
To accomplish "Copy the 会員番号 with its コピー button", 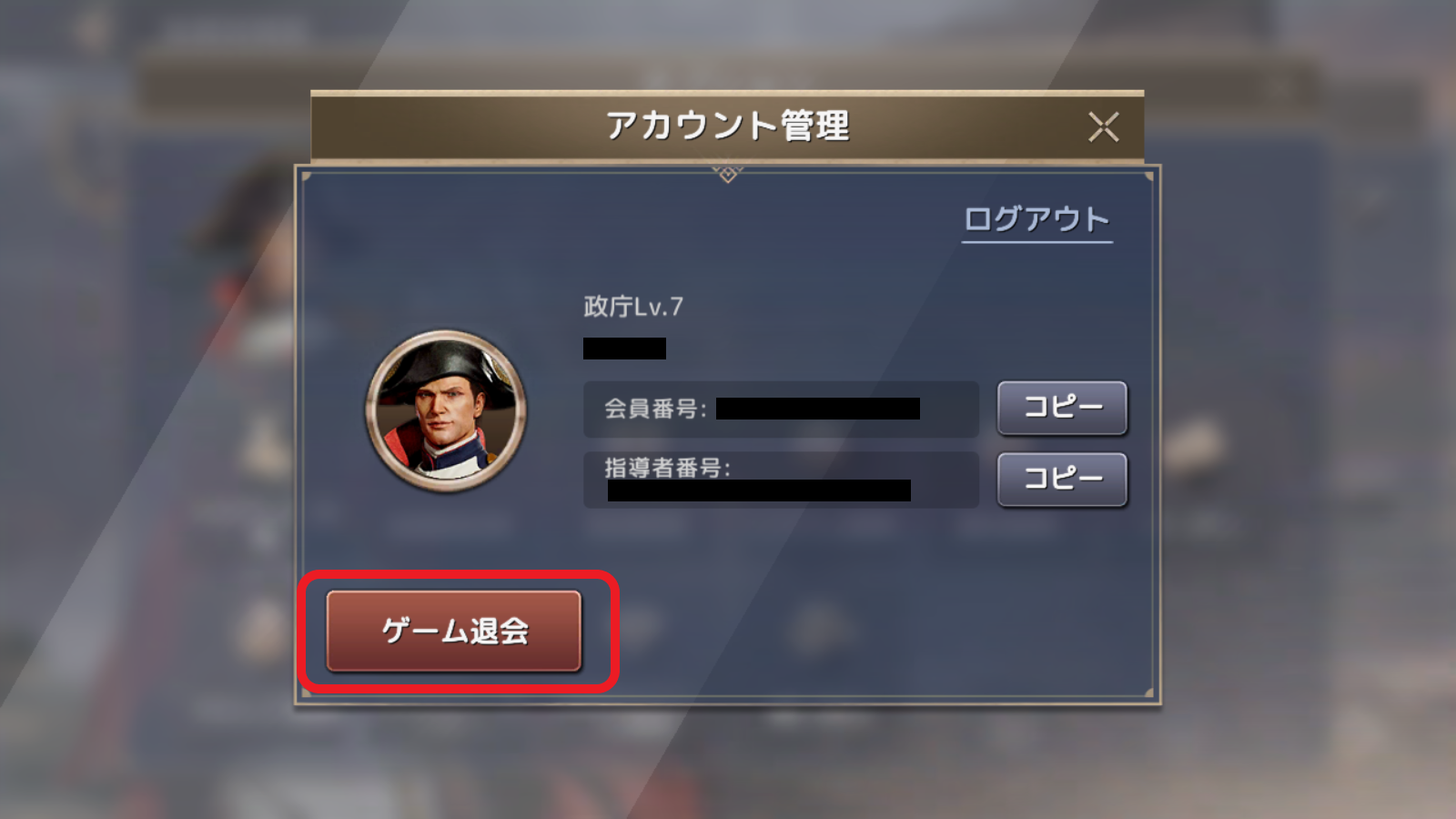I will tap(1062, 408).
